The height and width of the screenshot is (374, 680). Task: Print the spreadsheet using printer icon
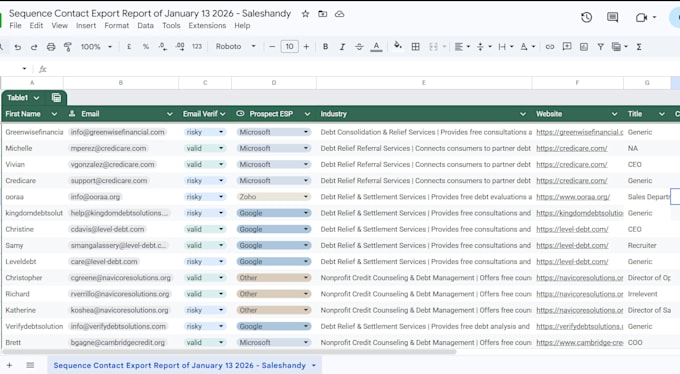tap(51, 47)
